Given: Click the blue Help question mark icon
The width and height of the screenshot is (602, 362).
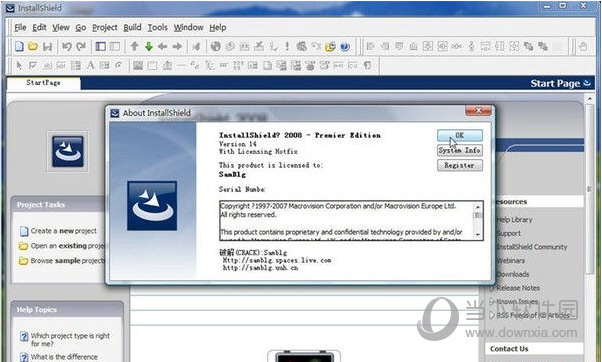Looking at the screenshot, I should click(345, 47).
